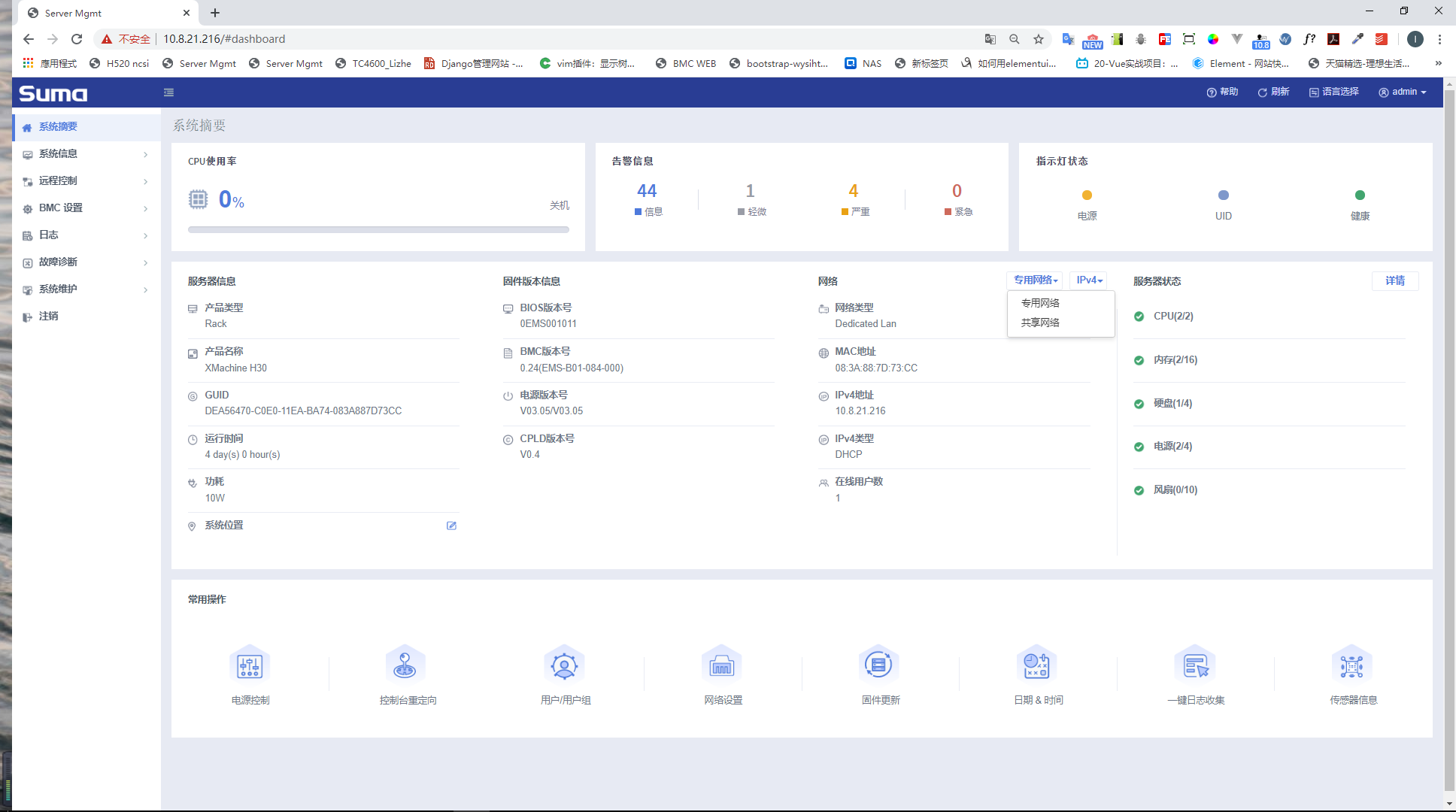
Task: Edit the 系统位置 system location
Action: click(x=451, y=526)
